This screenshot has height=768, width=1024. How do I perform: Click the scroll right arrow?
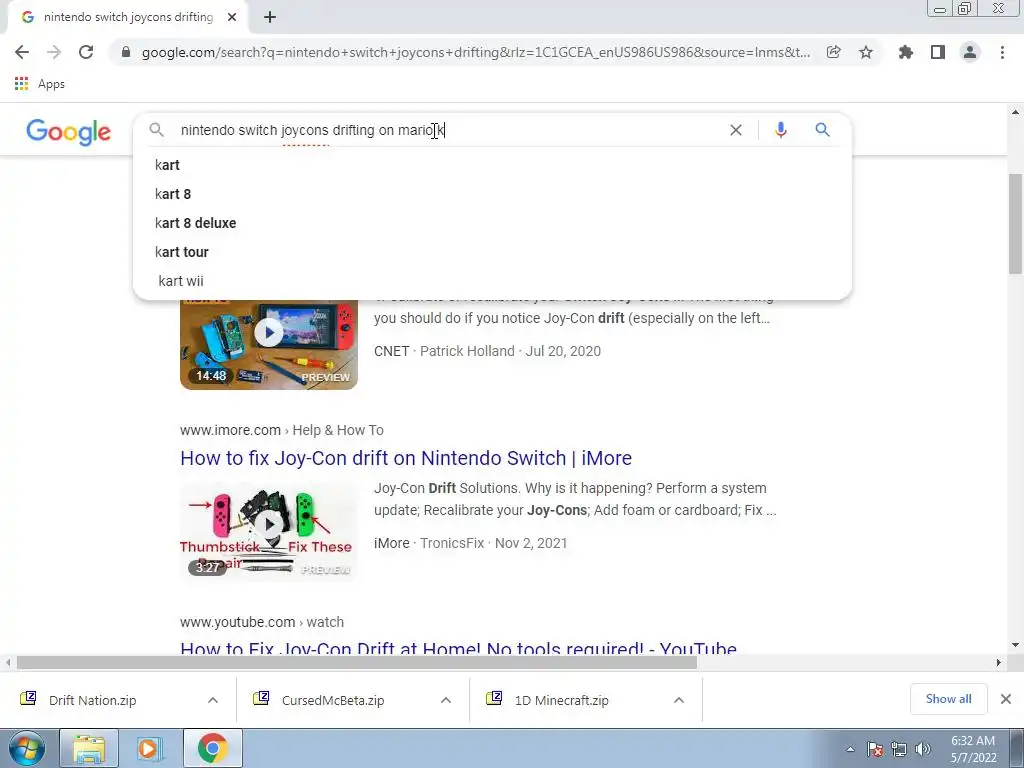pos(999,662)
